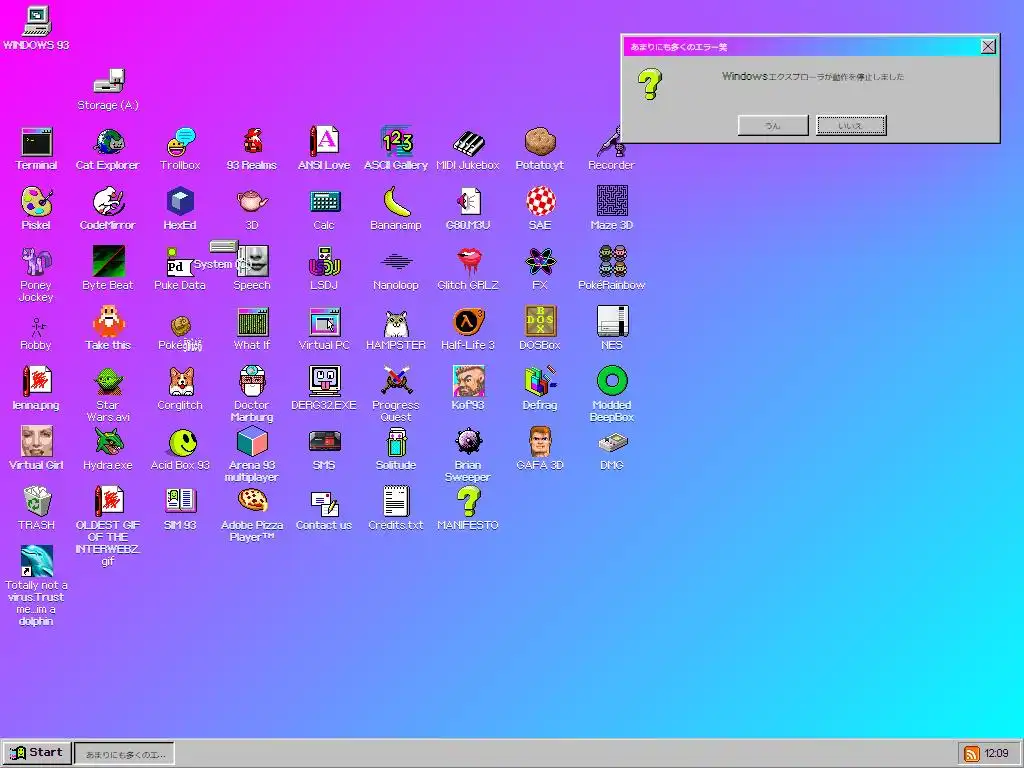Image resolution: width=1024 pixels, height=768 pixels.
Task: Open the Contact us icon
Action: pos(324,503)
